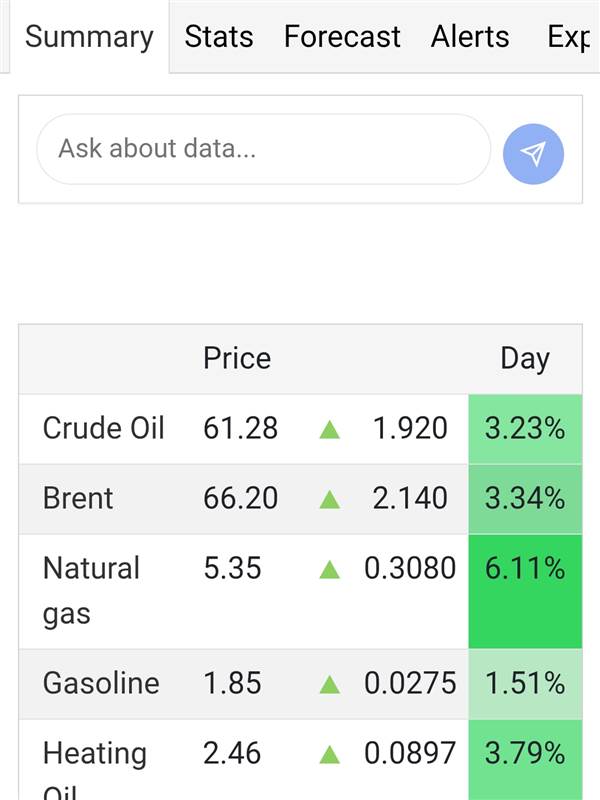Click the Brent green up arrow
600x800 pixels.
point(329,499)
